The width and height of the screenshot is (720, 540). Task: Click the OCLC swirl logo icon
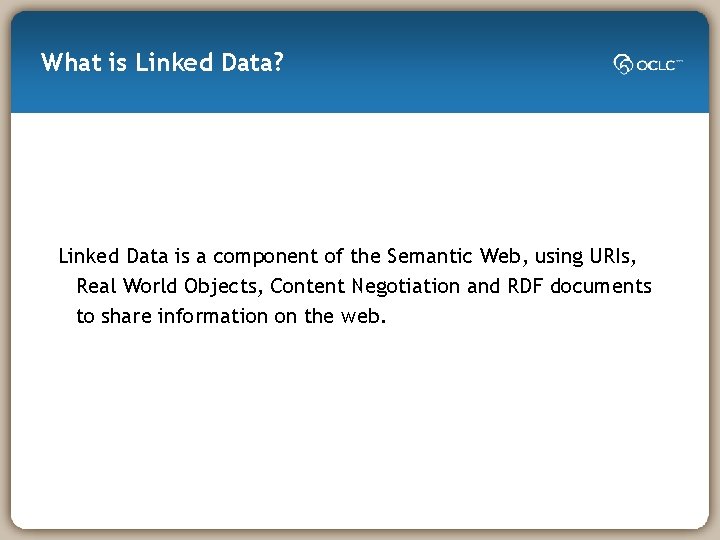coord(623,65)
